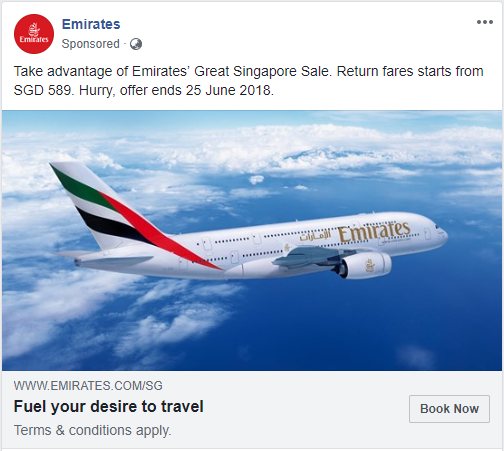Click the Emirates emblem on the jet engine
Image resolution: width=504 pixels, height=451 pixels.
(369, 265)
